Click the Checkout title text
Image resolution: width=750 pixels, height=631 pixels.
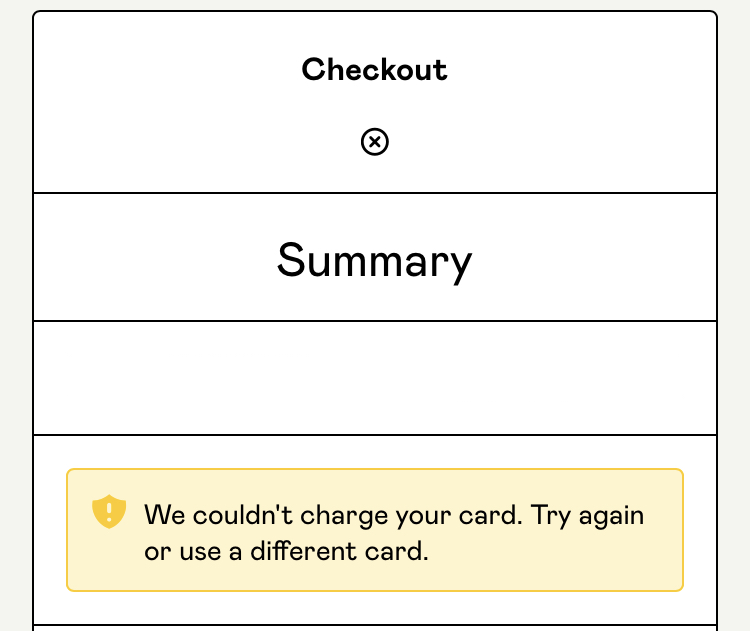(x=374, y=70)
